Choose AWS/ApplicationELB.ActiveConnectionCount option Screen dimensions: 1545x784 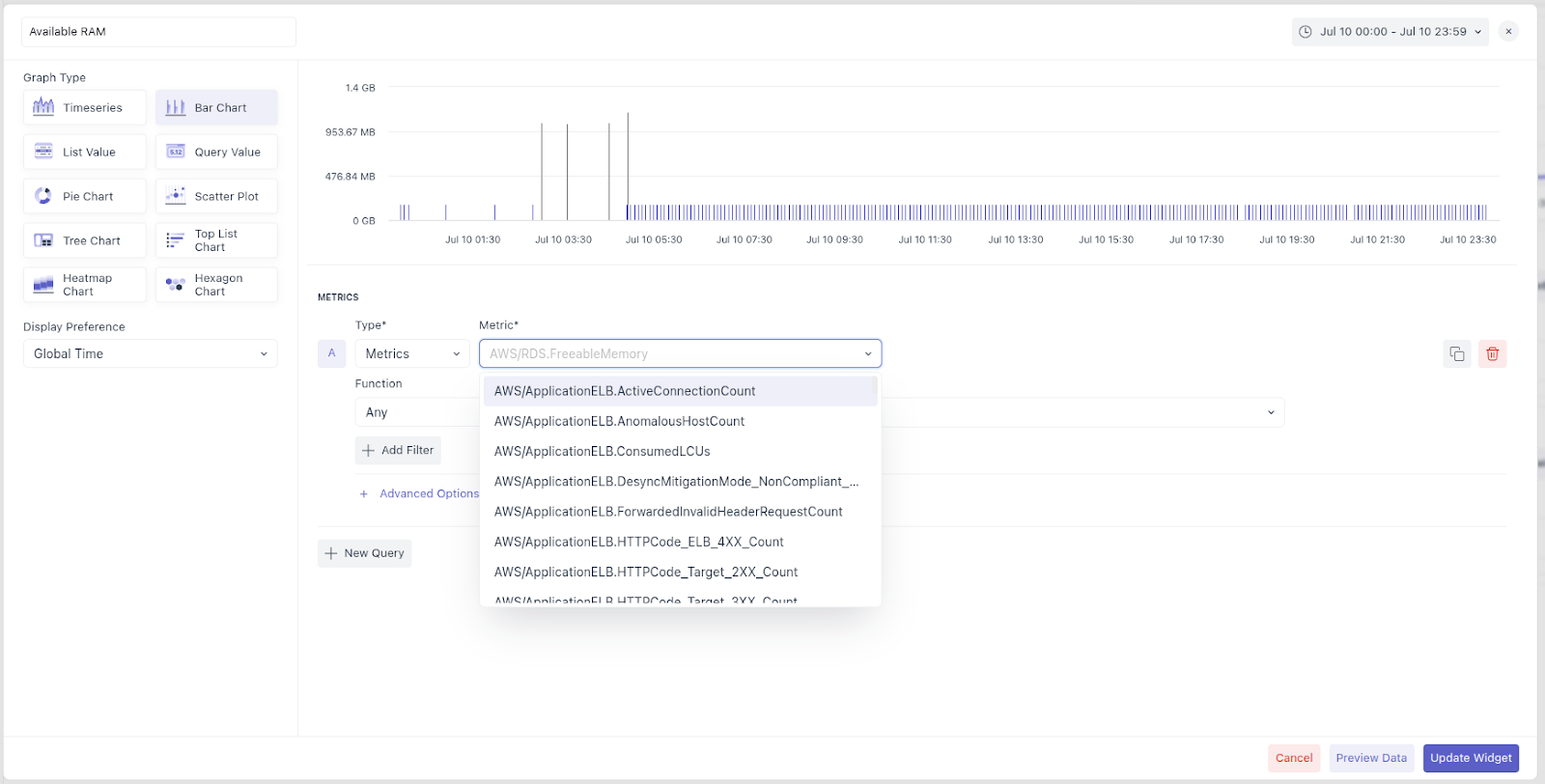pos(681,391)
